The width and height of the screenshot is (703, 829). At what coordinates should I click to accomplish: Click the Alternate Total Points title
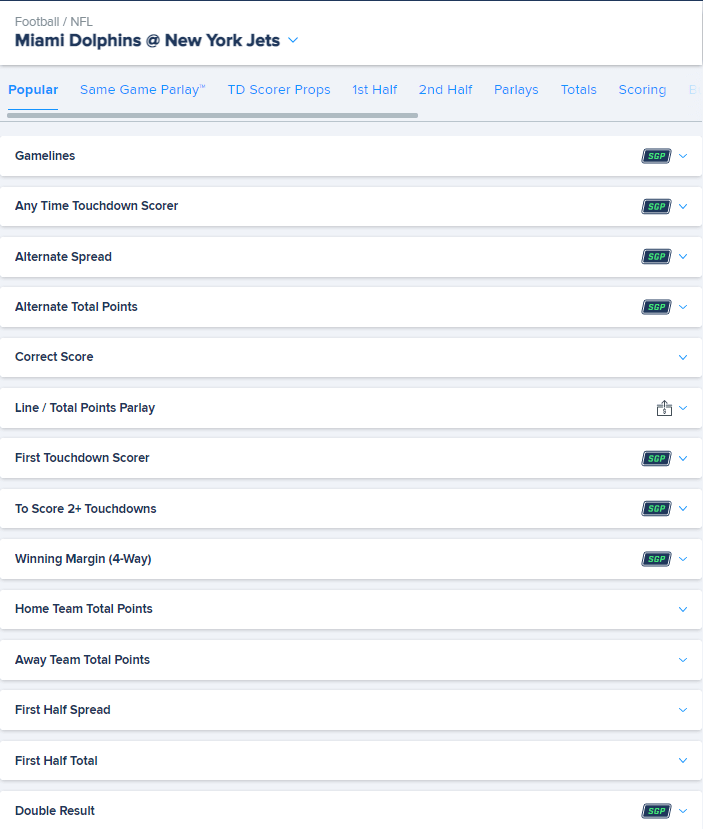[76, 307]
